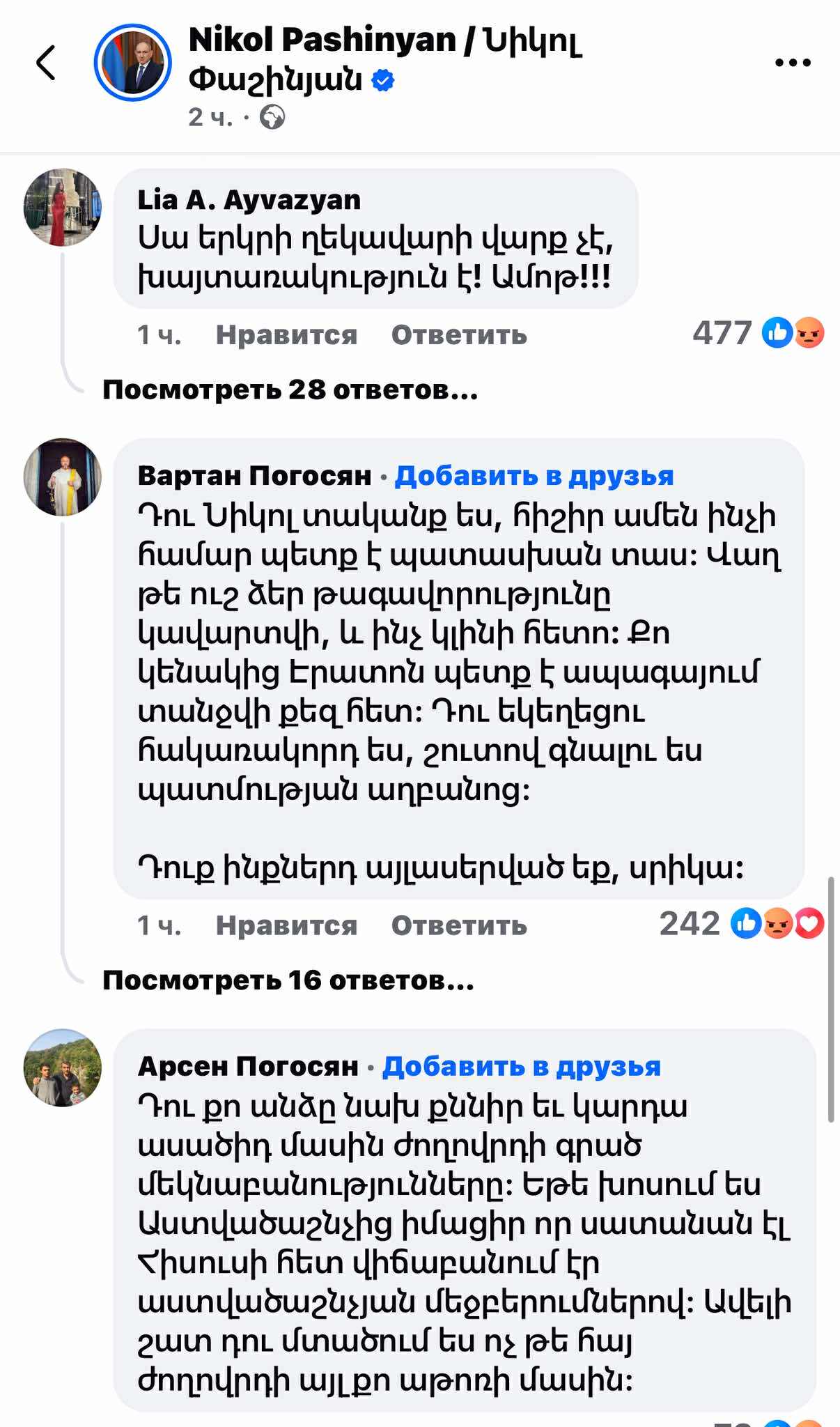
Task: Open Арсен Погосян's profile by name
Action: (248, 1067)
